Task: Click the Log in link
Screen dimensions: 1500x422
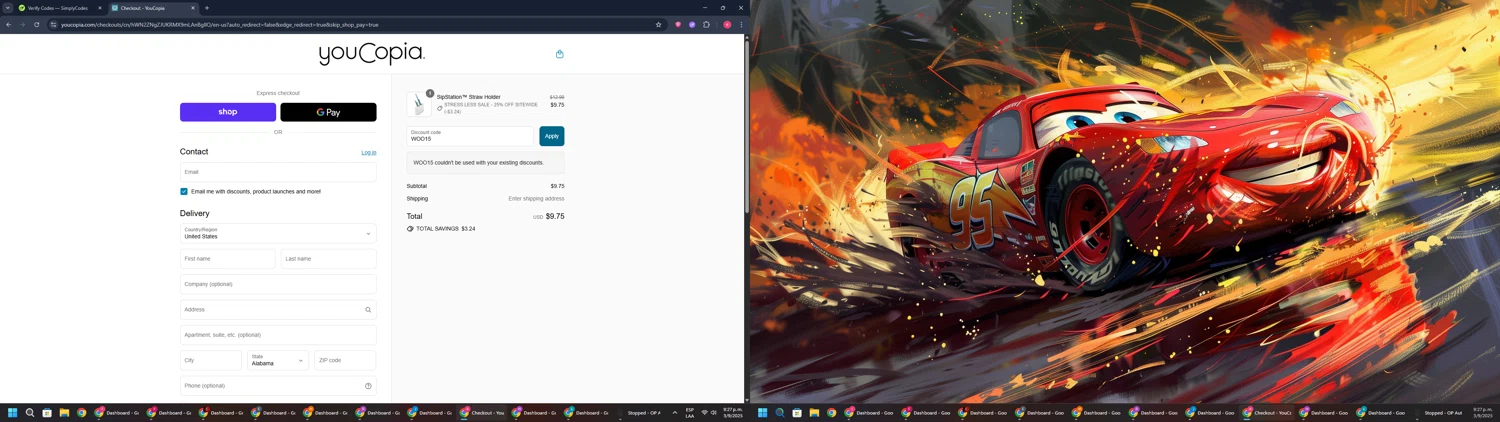Action: point(369,153)
